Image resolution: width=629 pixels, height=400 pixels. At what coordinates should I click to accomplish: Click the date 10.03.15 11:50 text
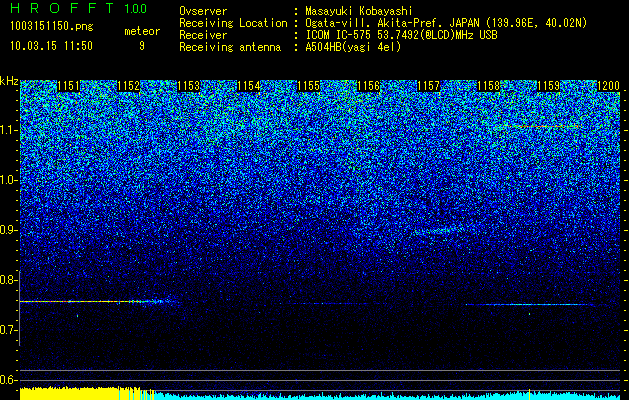tap(51, 46)
